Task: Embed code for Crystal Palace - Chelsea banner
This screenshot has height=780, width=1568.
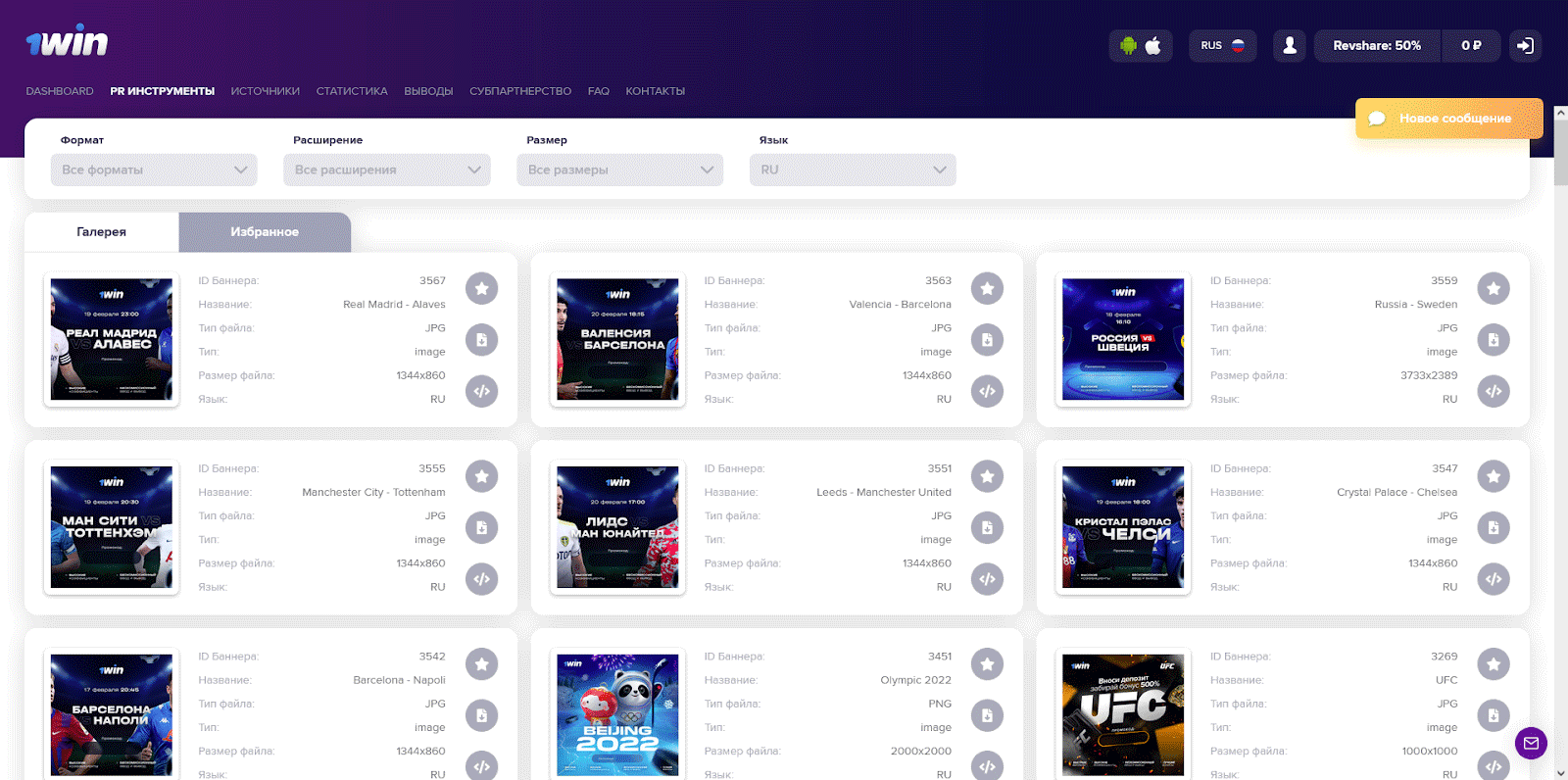Action: (x=1494, y=579)
